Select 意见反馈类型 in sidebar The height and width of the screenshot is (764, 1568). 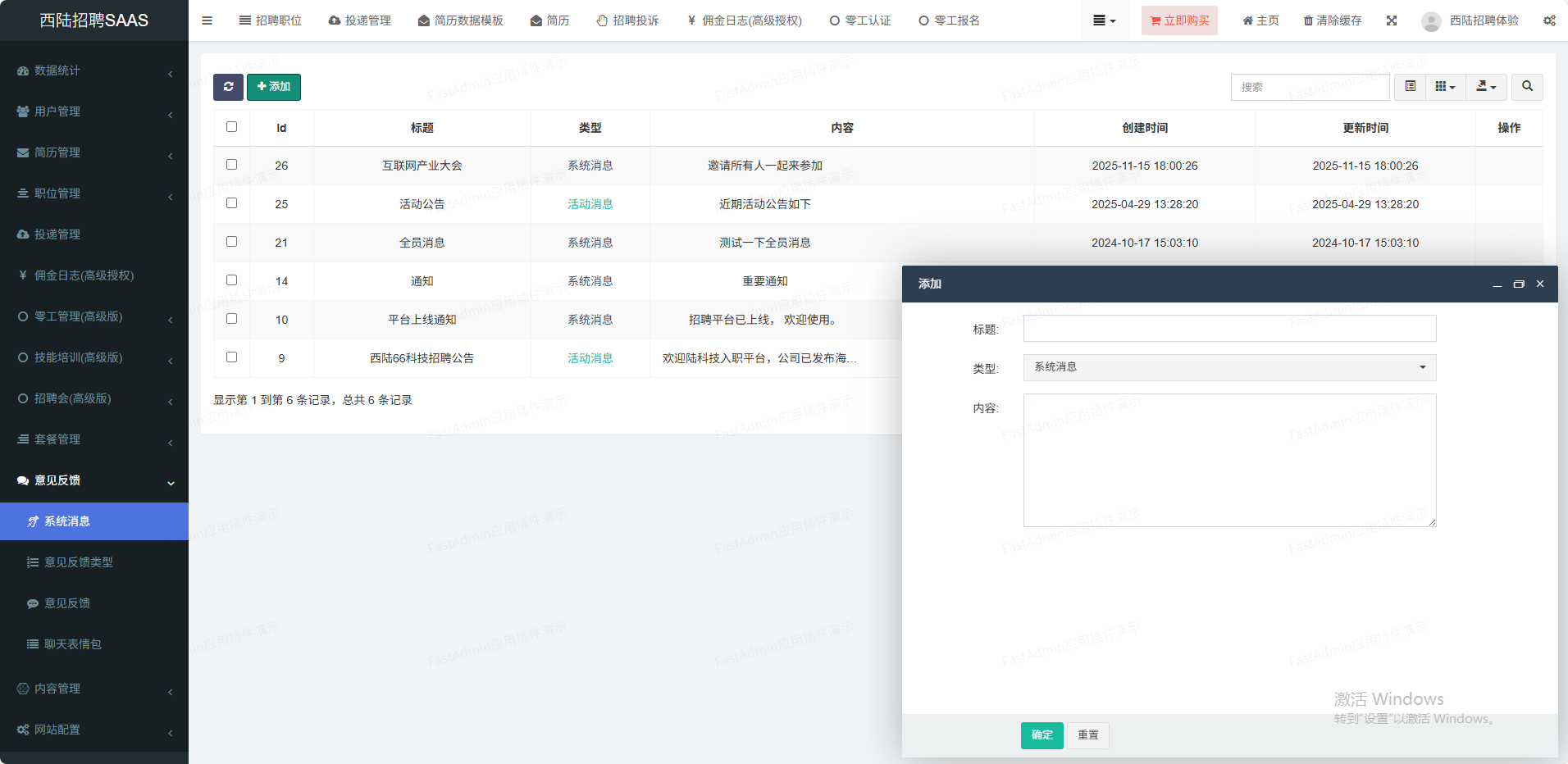click(x=79, y=562)
